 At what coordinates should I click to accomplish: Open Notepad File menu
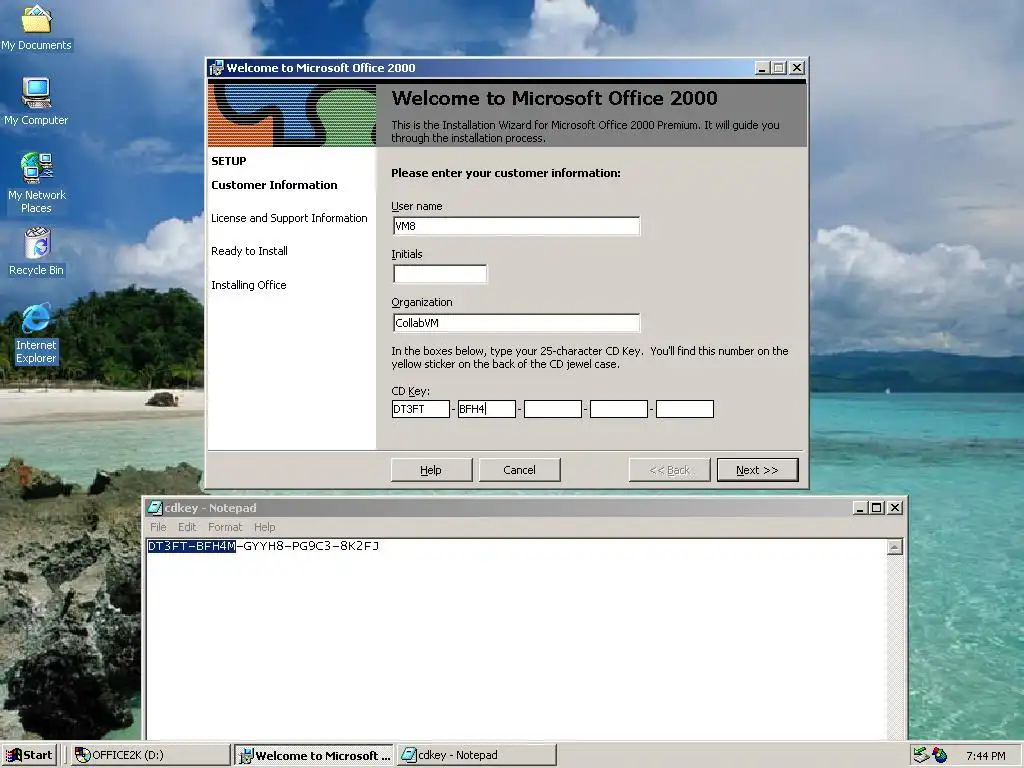click(158, 527)
